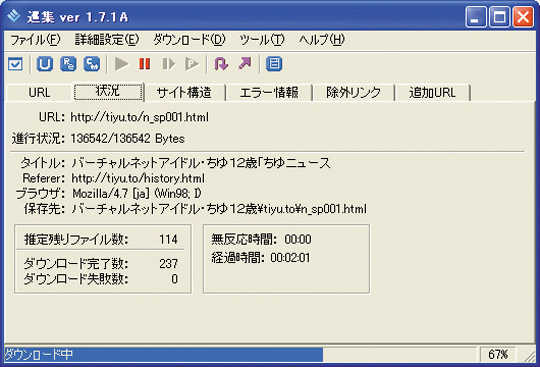Image resolution: width=540 pixels, height=367 pixels.
Task: Select the エラー情報 tab
Action: [x=269, y=93]
